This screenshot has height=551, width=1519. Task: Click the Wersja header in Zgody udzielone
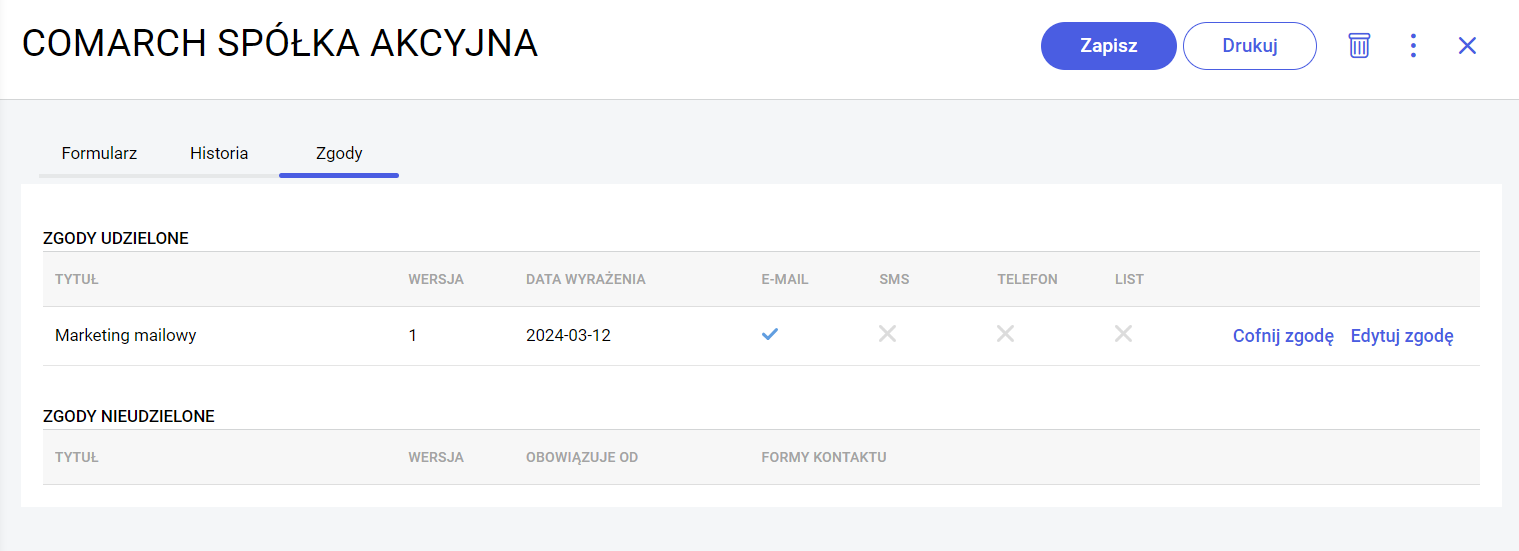point(436,279)
